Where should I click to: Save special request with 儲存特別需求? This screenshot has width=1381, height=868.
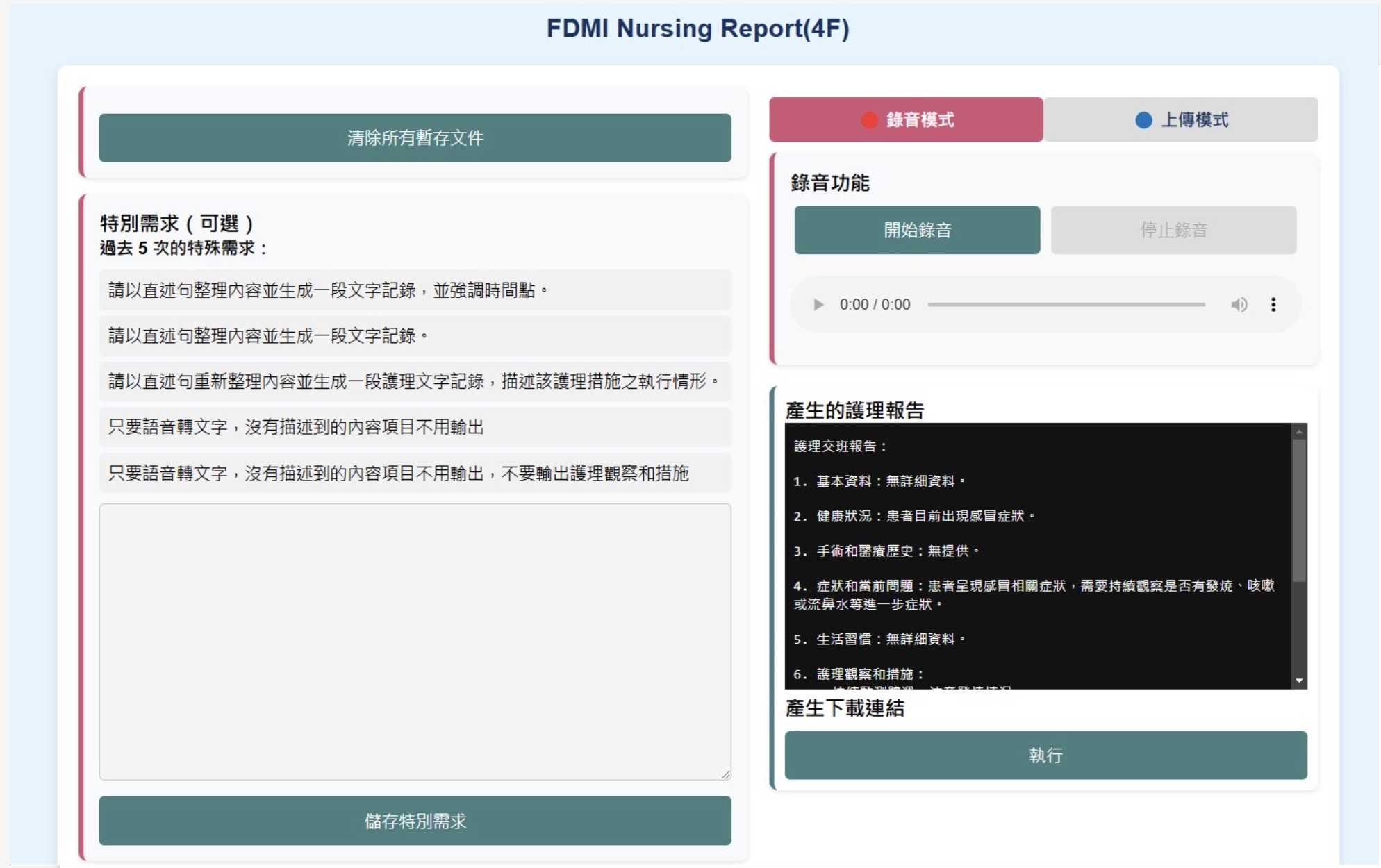point(415,821)
